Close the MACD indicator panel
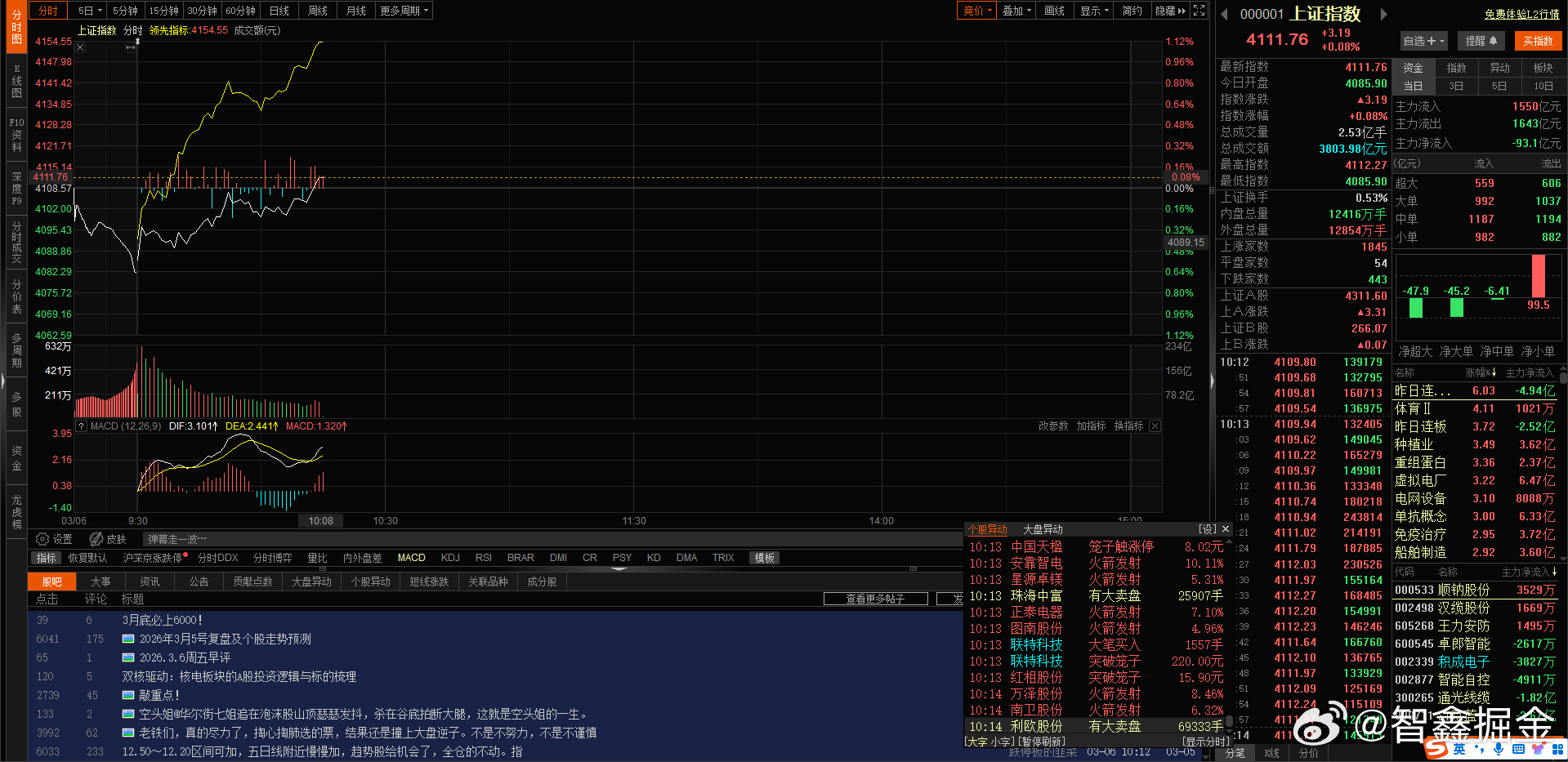The image size is (1568, 762). [1155, 426]
